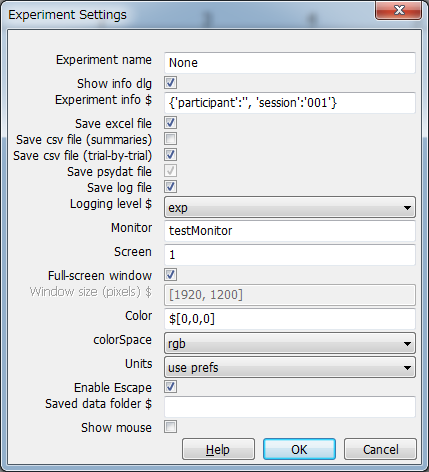The width and height of the screenshot is (429, 472).
Task: Click into the Monitor testMonitor field
Action: tap(290, 231)
